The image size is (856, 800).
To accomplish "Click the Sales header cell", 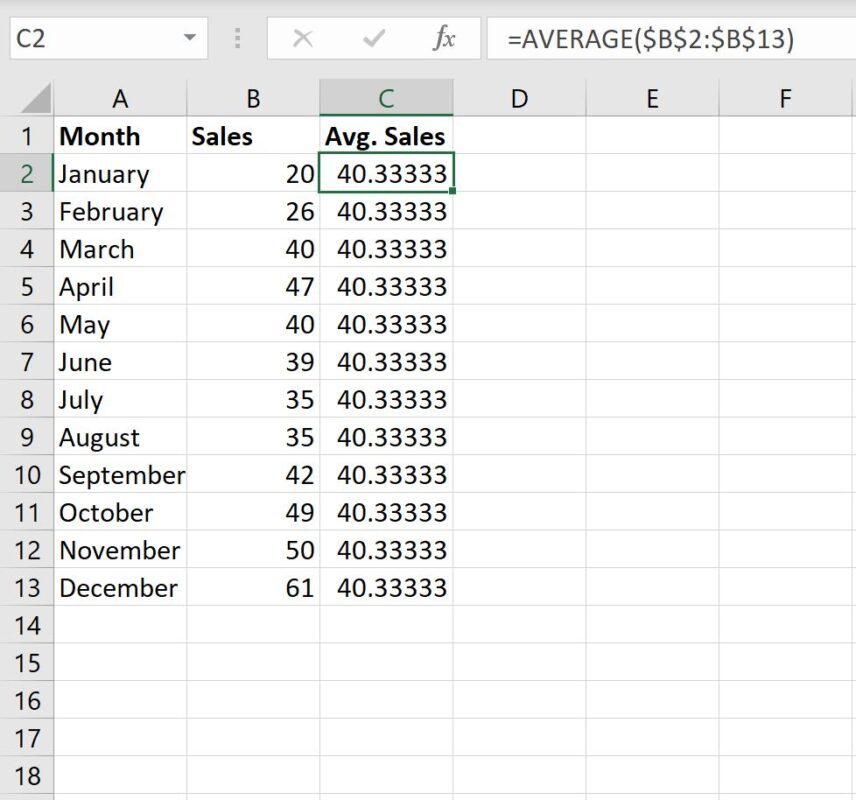I will coord(253,136).
